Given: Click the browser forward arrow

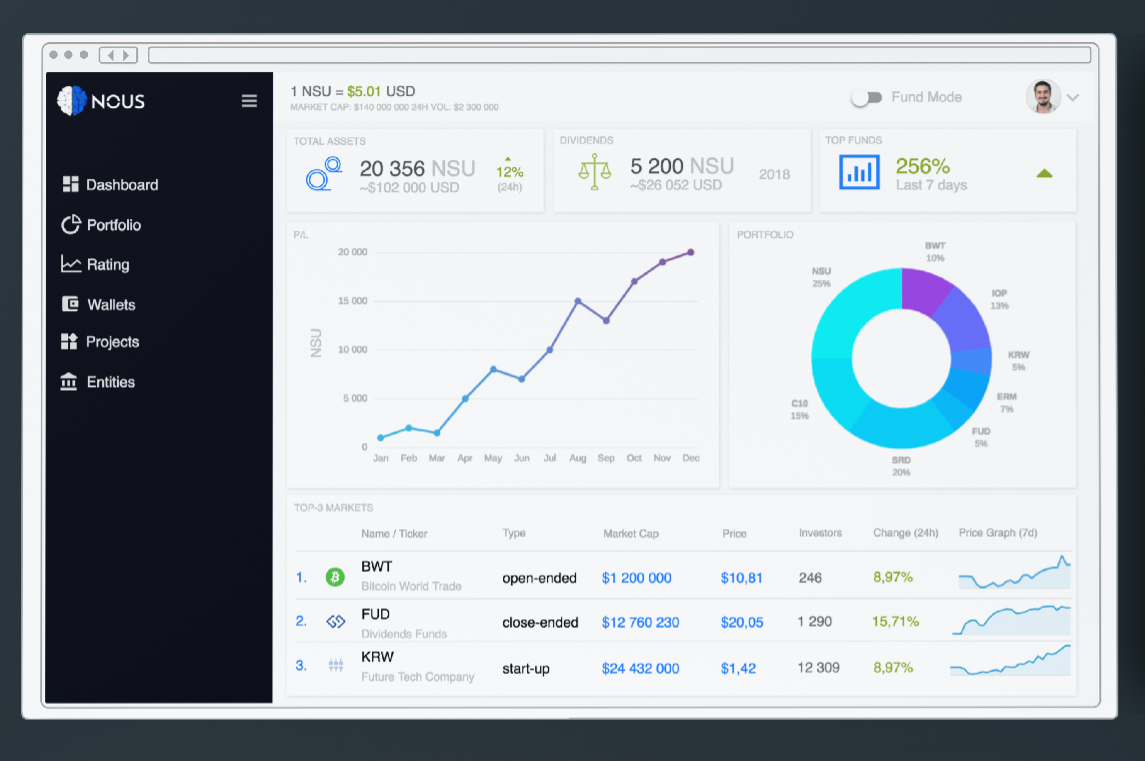Looking at the screenshot, I should click(x=126, y=55).
